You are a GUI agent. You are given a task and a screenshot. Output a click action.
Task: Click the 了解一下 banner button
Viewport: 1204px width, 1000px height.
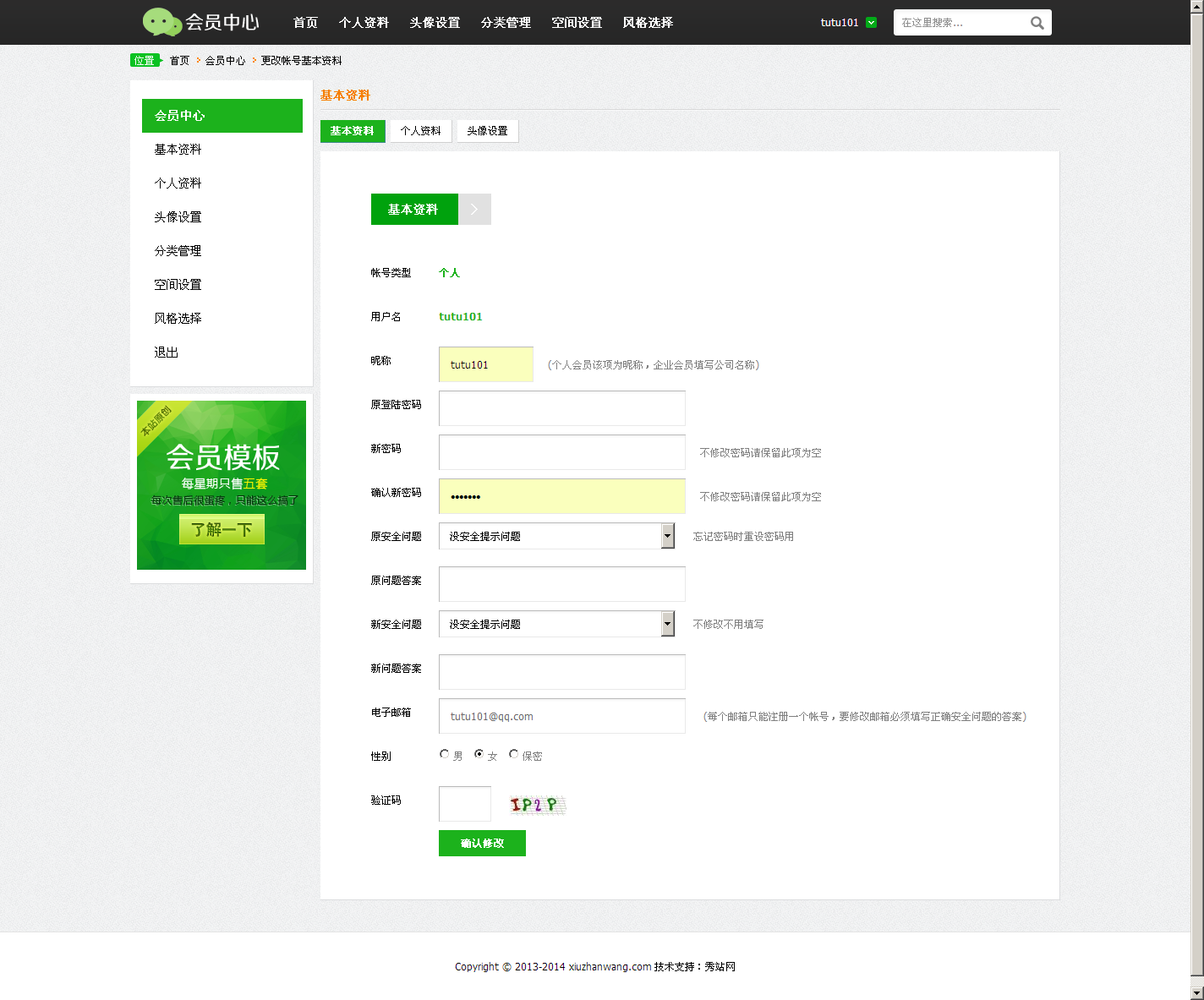click(x=222, y=530)
